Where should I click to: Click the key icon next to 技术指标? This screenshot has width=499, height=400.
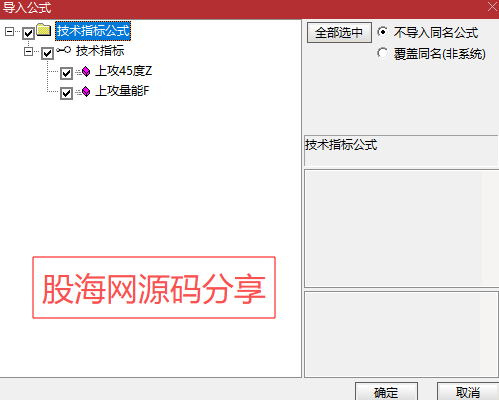[63, 50]
